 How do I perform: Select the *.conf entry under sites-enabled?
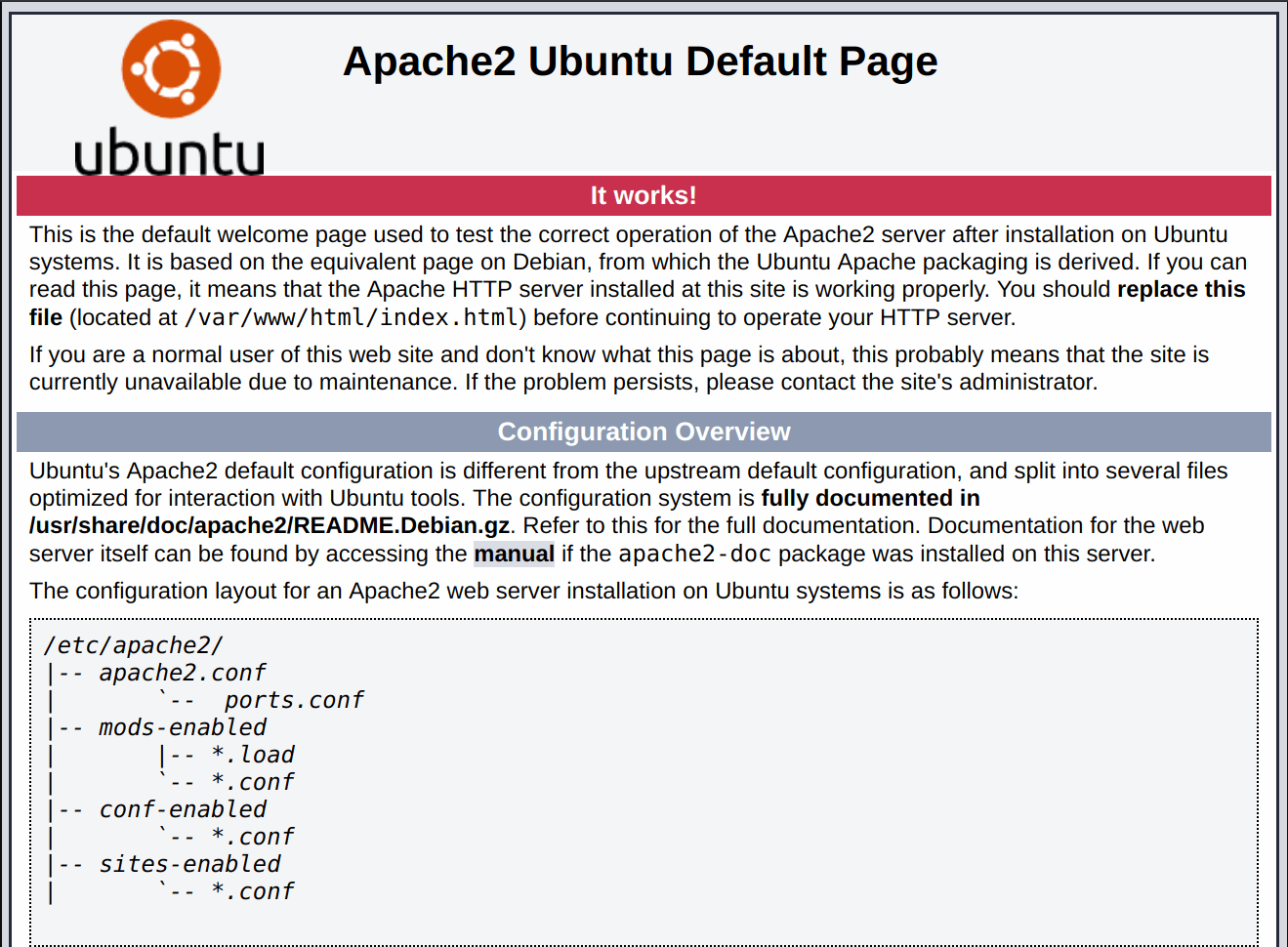tap(252, 891)
